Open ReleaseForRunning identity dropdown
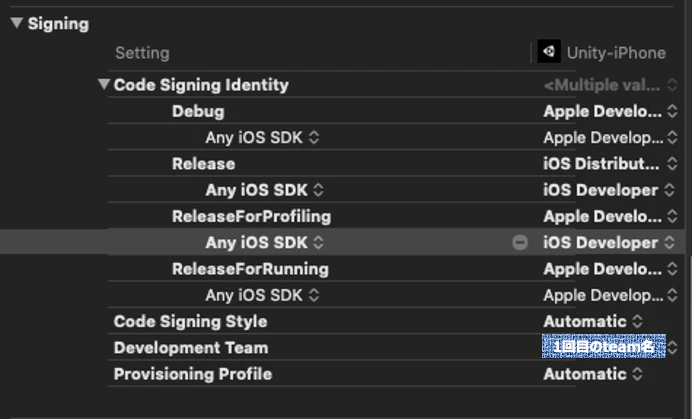The width and height of the screenshot is (692, 419). click(x=610, y=269)
